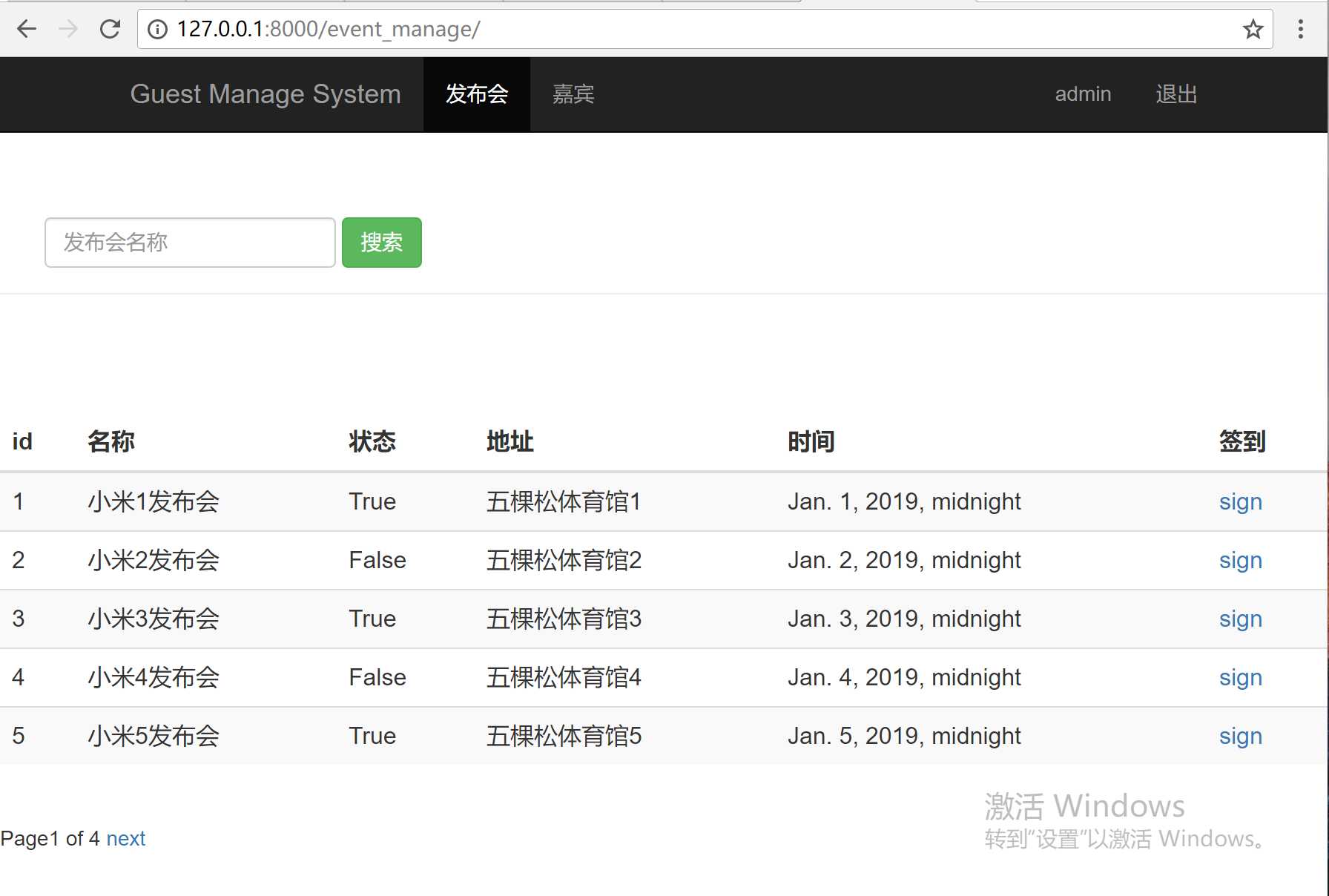Click the id column header
The image size is (1329, 896).
(22, 442)
